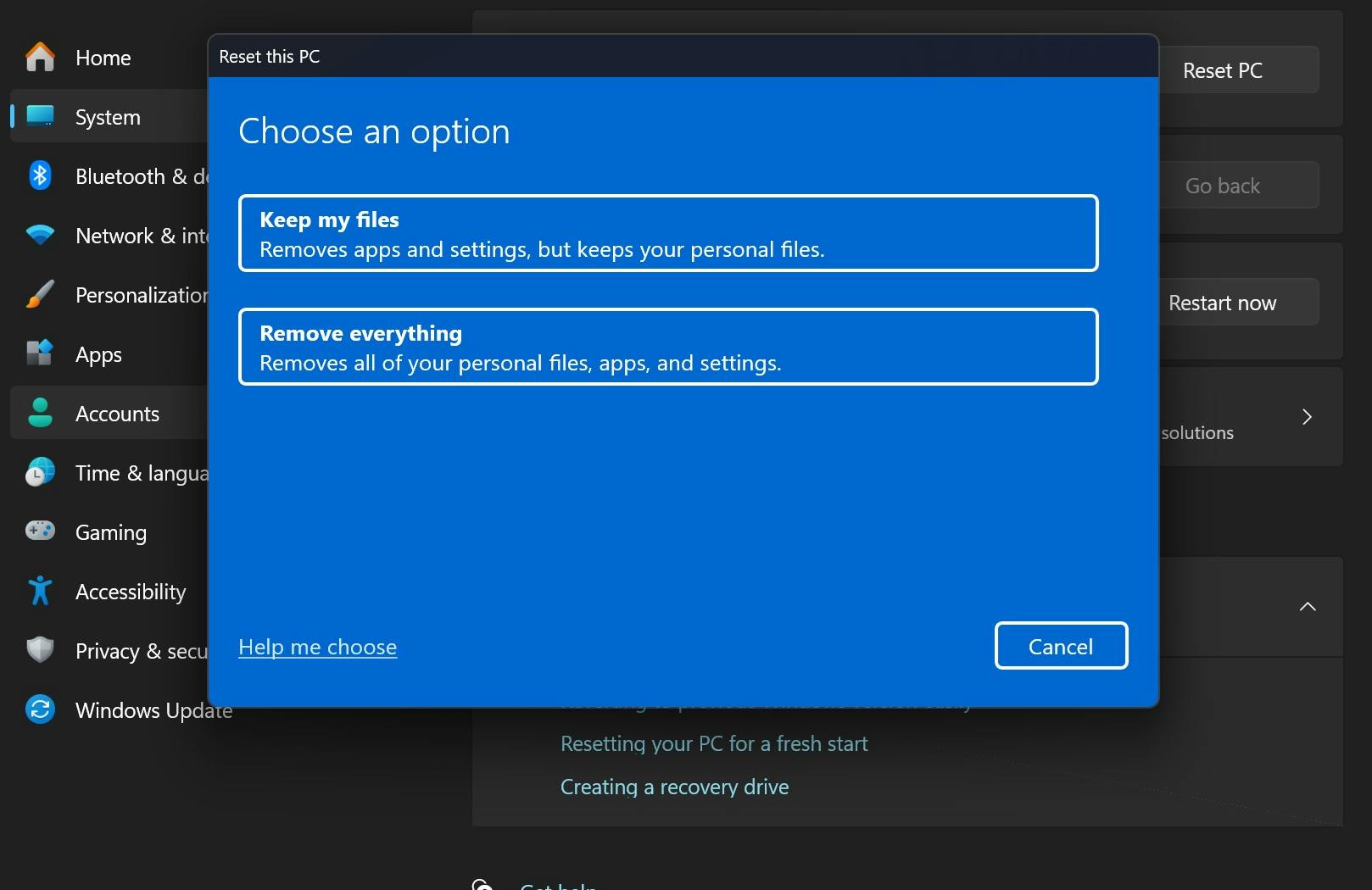Open Bluetooth settings via its icon

click(x=40, y=175)
